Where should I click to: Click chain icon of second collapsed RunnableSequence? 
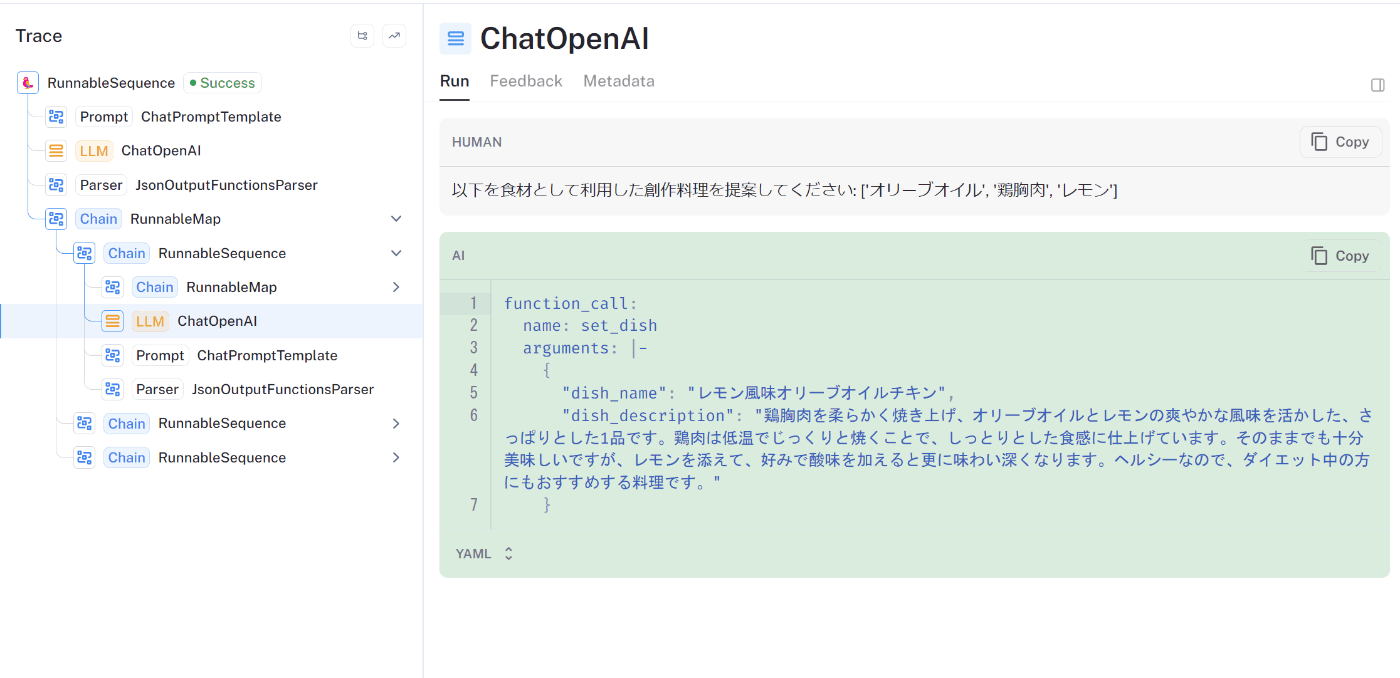pos(84,423)
